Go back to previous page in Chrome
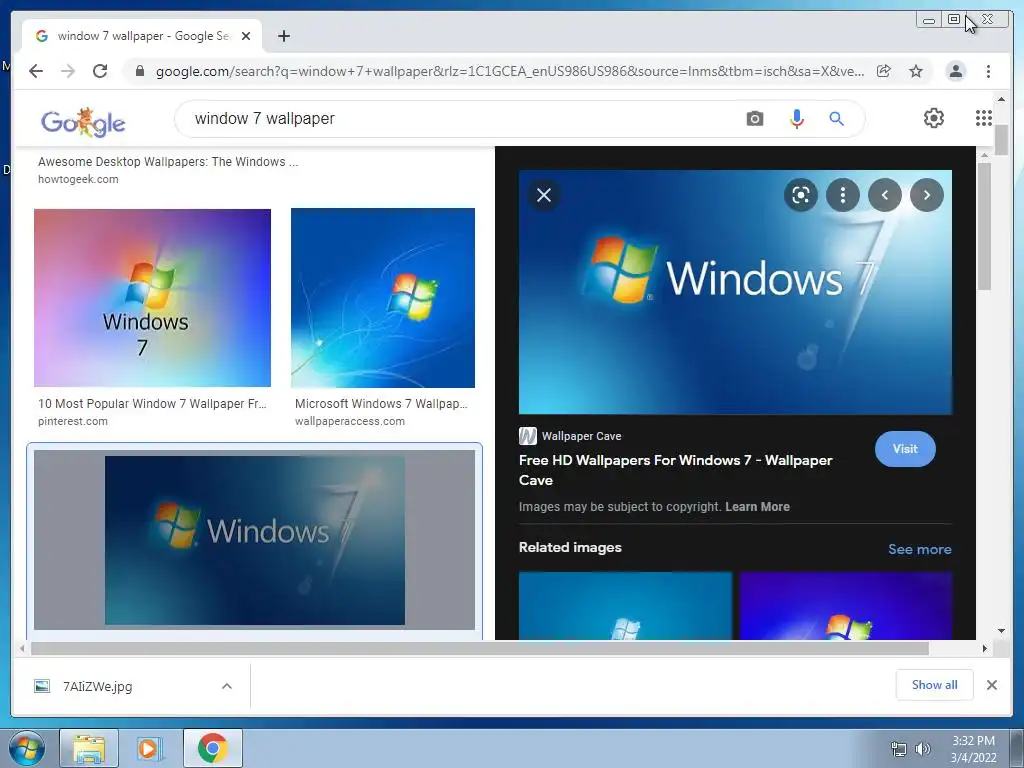The image size is (1024, 768). click(x=36, y=71)
